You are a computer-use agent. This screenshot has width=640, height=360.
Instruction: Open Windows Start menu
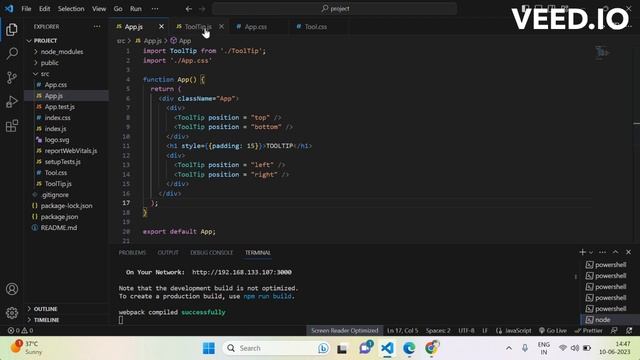tap(209, 348)
